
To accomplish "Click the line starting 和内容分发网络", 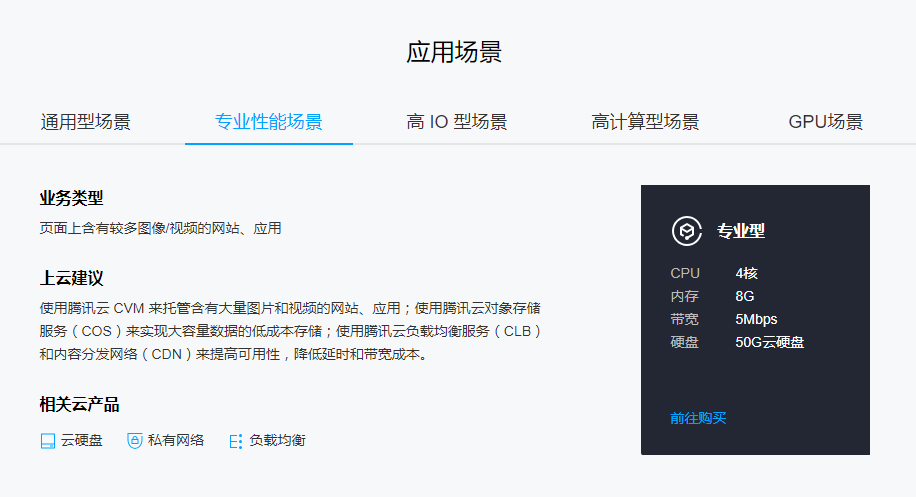I will [x=234, y=354].
